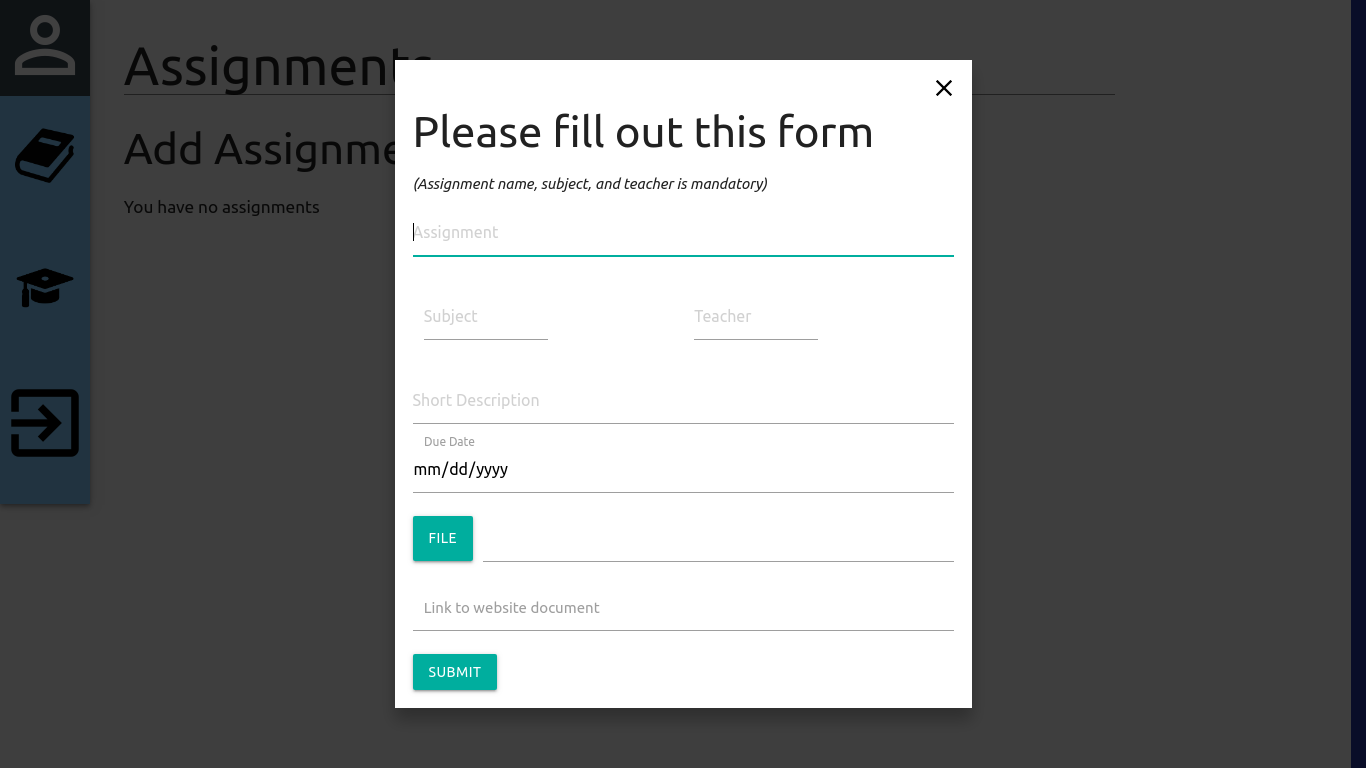Click into the Teacher field
Screen dimensions: 1366x768
pos(756,317)
